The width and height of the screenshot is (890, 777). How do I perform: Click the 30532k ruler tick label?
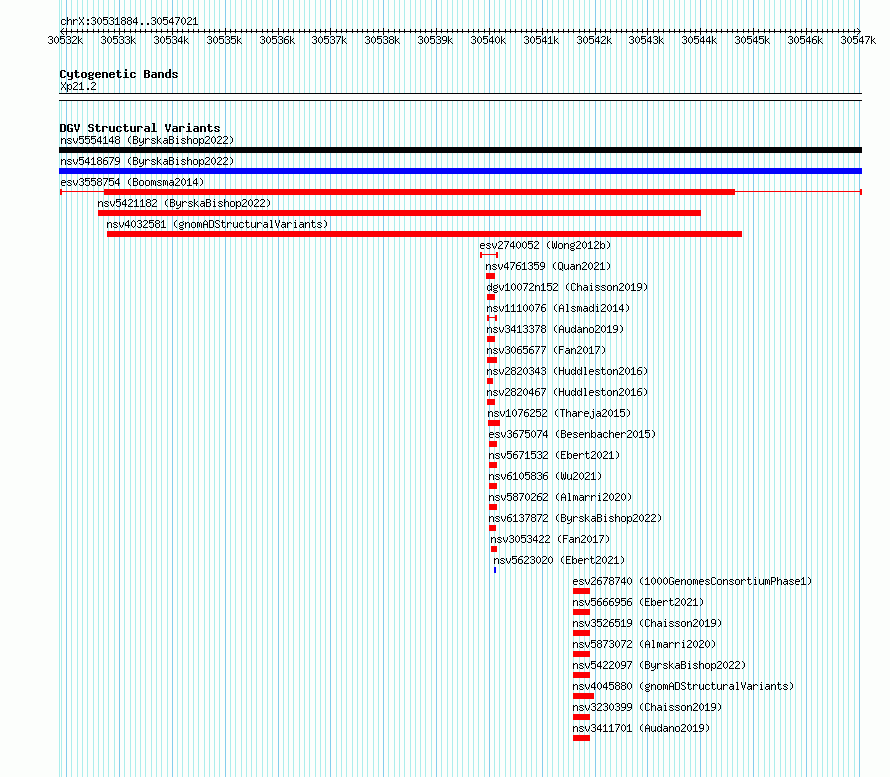(65, 40)
